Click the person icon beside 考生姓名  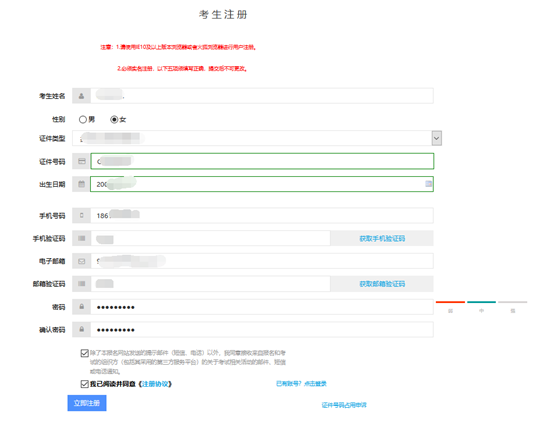click(82, 96)
